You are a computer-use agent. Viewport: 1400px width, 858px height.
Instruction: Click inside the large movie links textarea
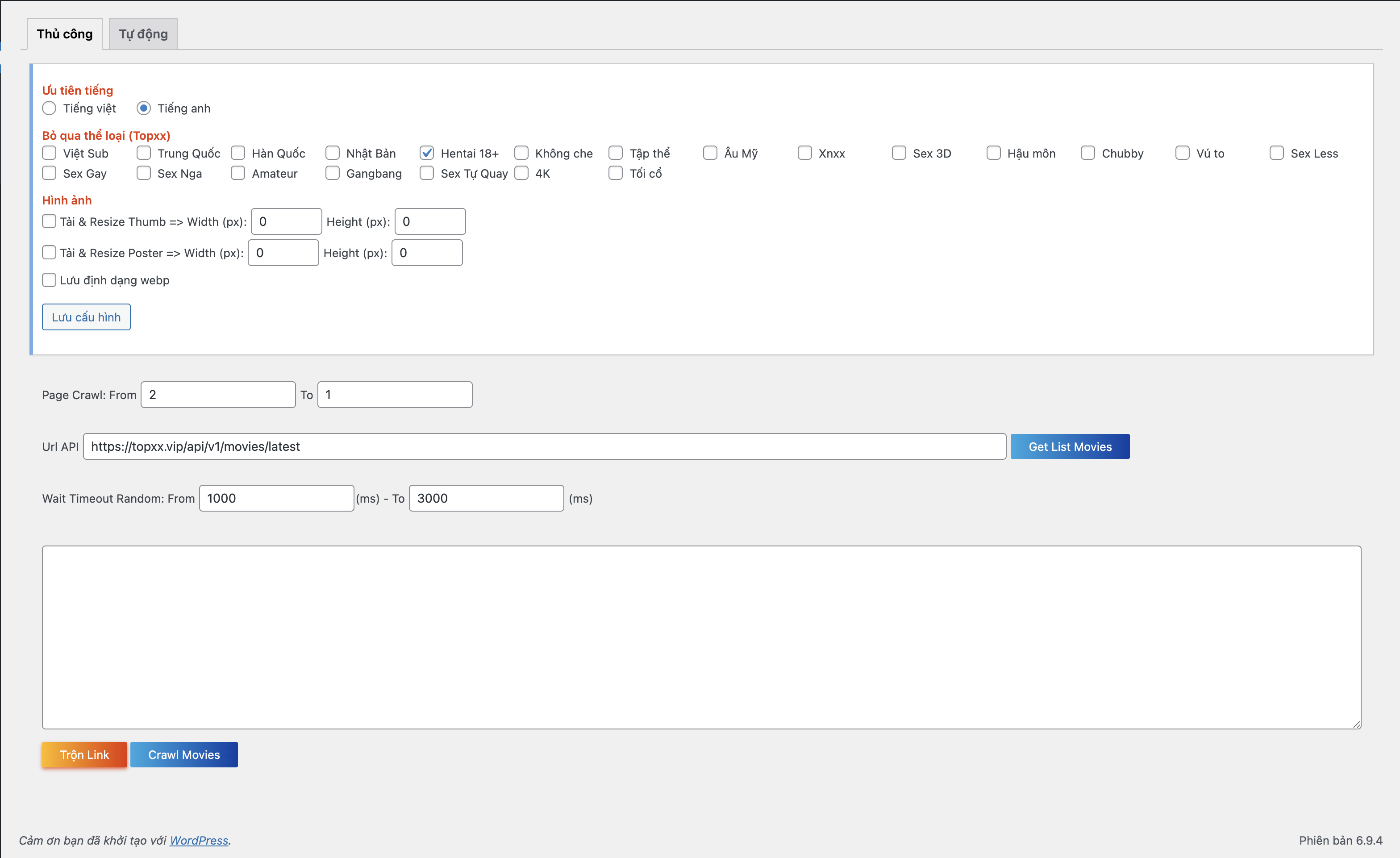[x=702, y=637]
